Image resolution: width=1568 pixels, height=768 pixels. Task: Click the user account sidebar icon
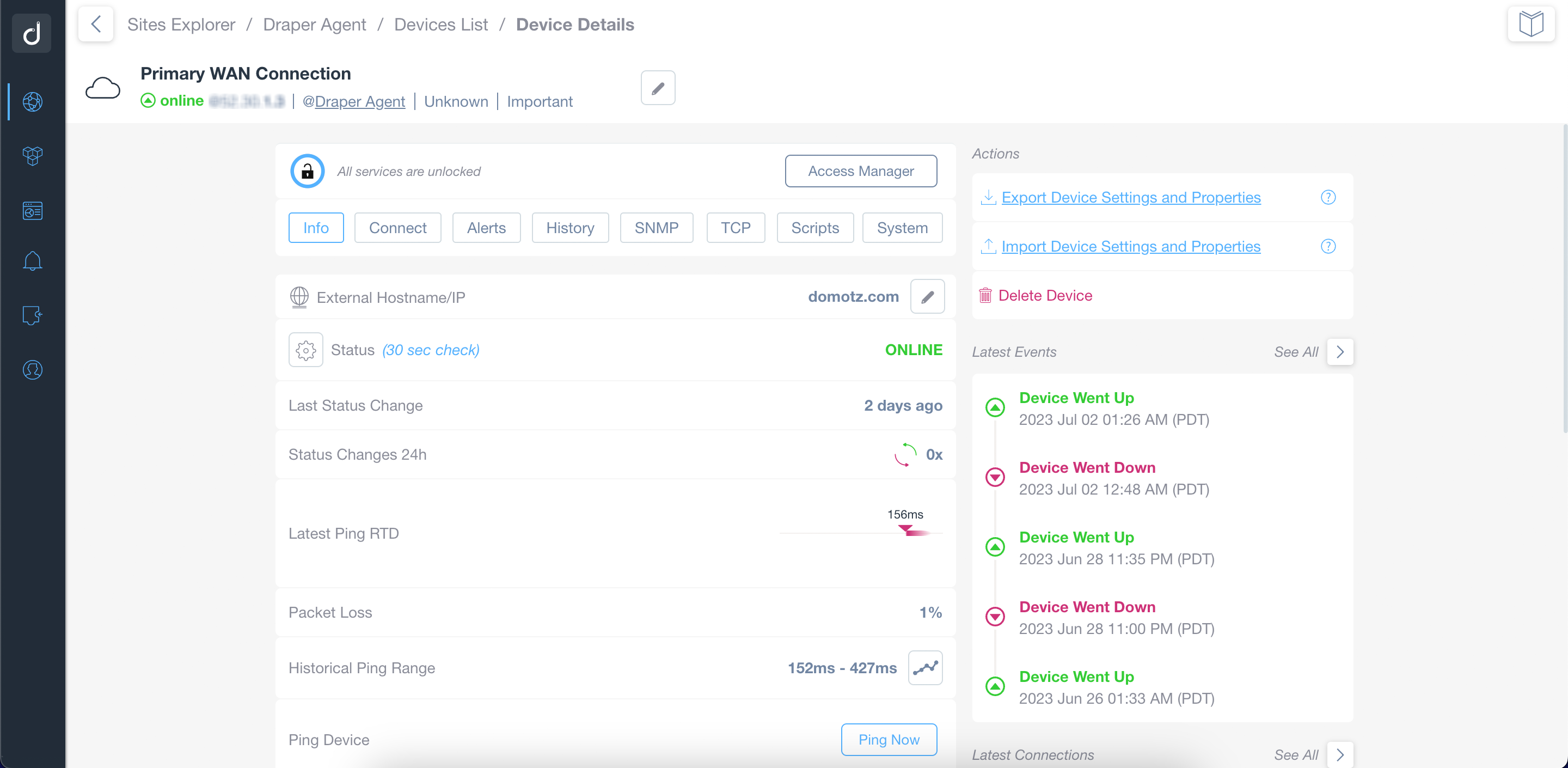click(32, 370)
